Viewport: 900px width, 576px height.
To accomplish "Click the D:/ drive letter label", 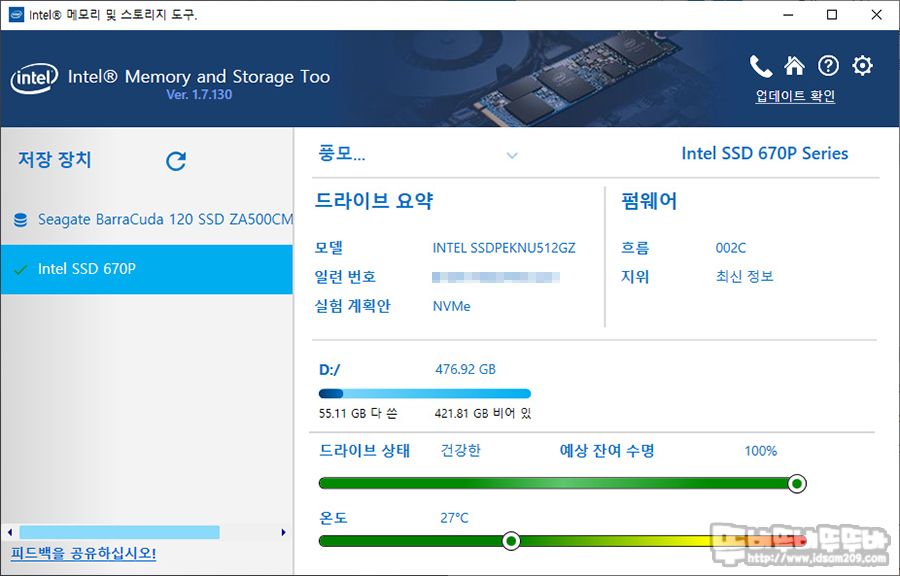I will (329, 370).
